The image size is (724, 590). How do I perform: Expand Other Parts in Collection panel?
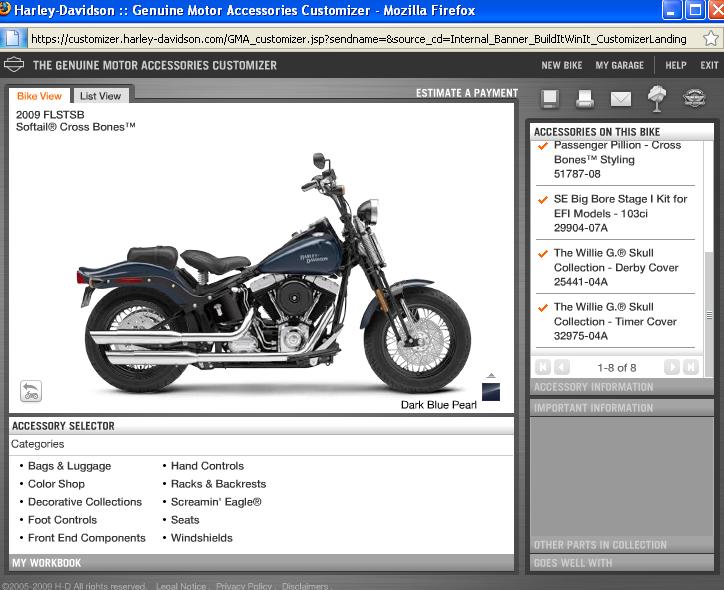[x=621, y=545]
